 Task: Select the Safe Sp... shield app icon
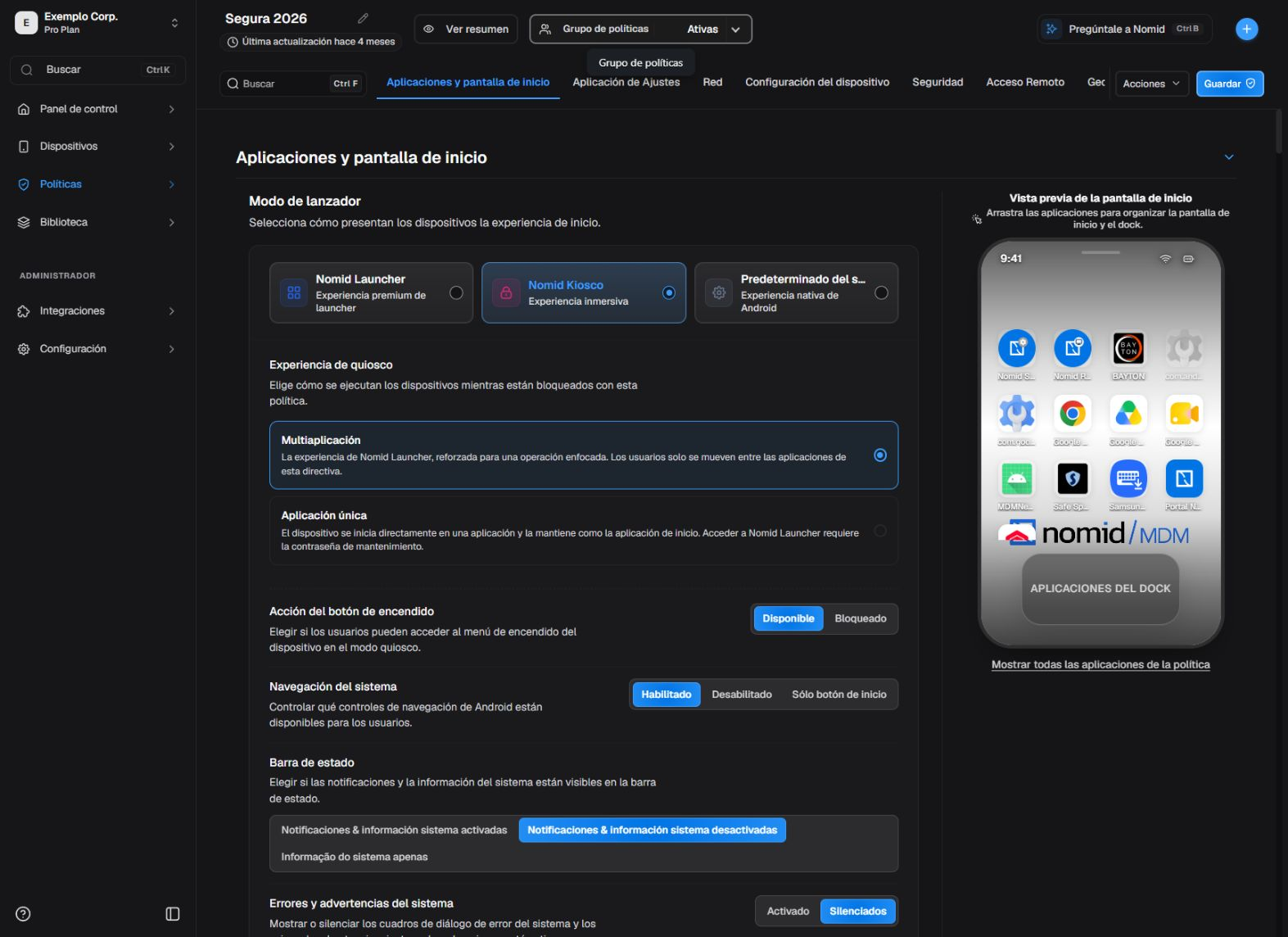pyautogui.click(x=1072, y=478)
